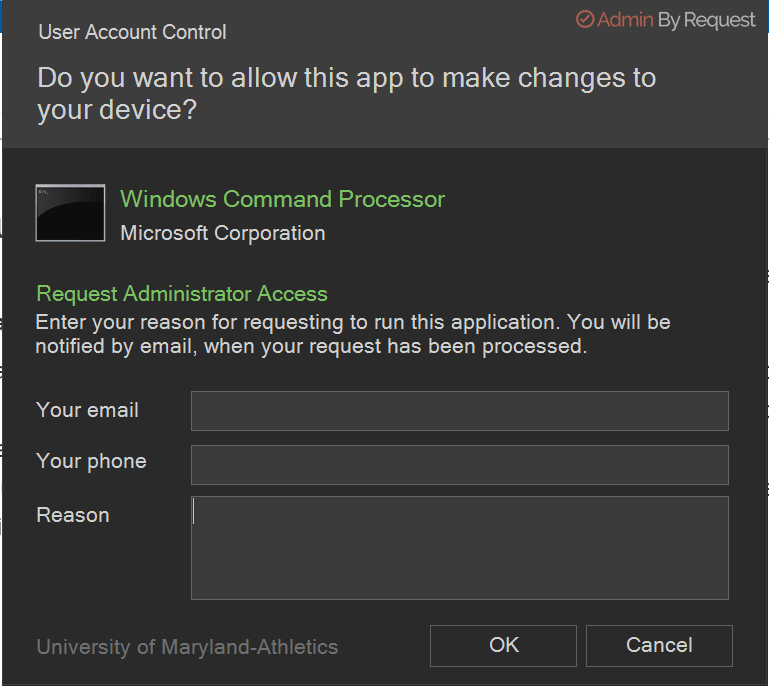
Task: Click the University of Maryland-Athletics footer text
Action: pos(187,647)
